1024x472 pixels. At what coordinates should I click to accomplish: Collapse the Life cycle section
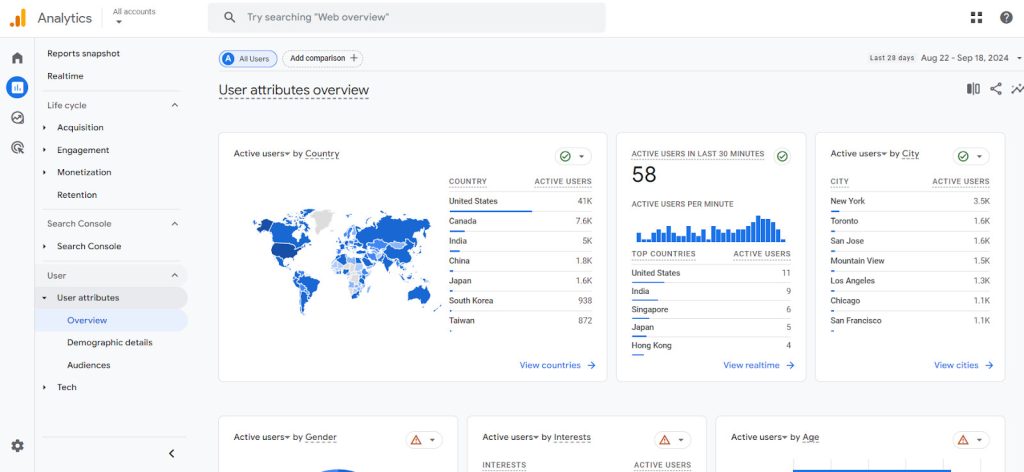pos(174,105)
